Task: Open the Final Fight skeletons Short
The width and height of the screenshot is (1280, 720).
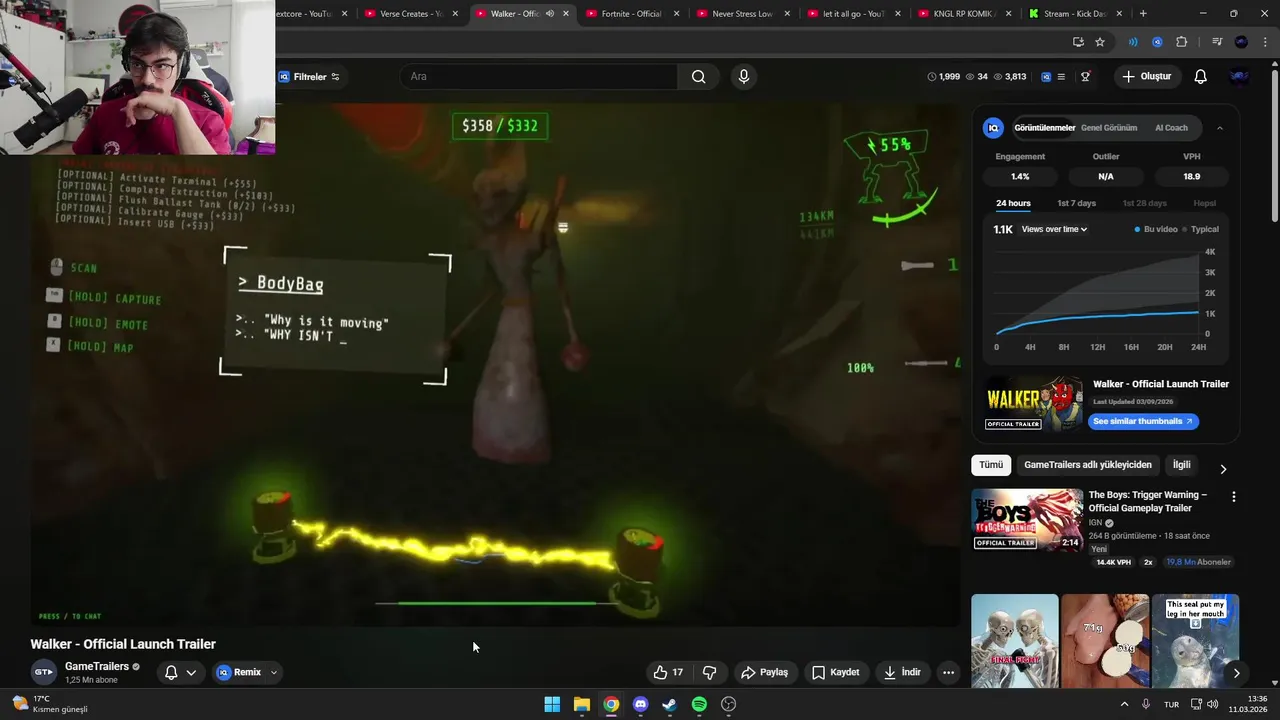Action: pyautogui.click(x=1014, y=641)
